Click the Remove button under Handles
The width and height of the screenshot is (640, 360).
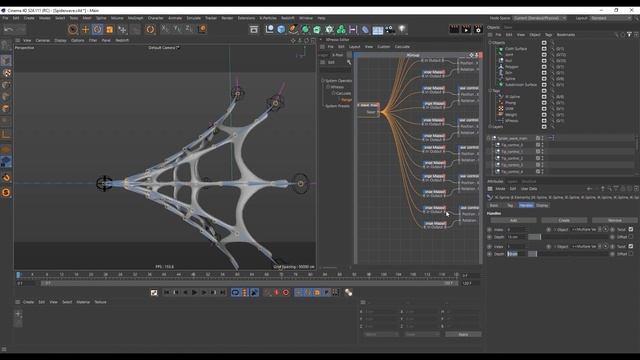(614, 220)
